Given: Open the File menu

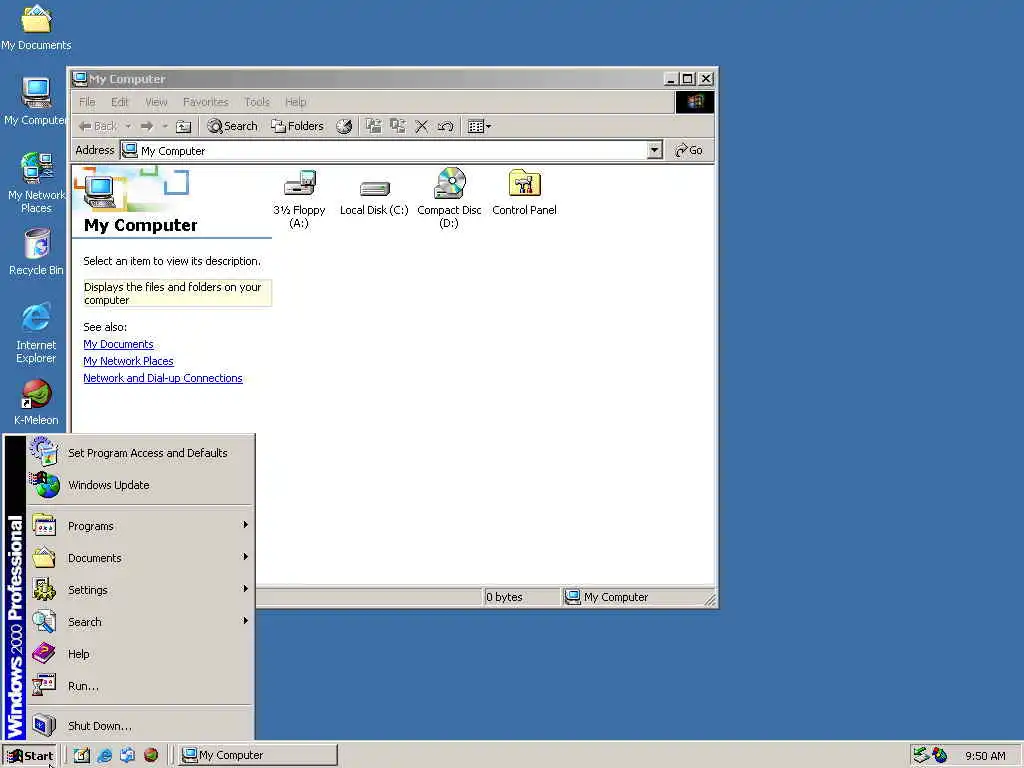Looking at the screenshot, I should coord(87,102).
